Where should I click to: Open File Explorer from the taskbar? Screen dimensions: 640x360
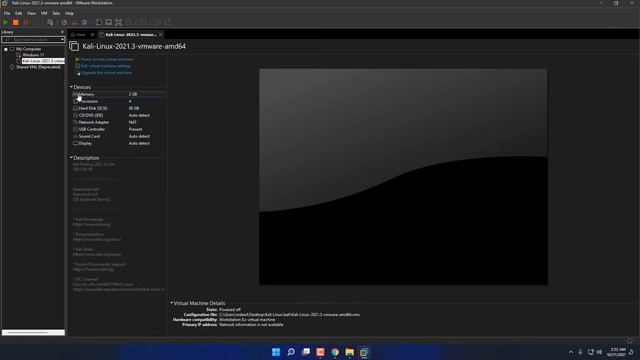(349, 352)
